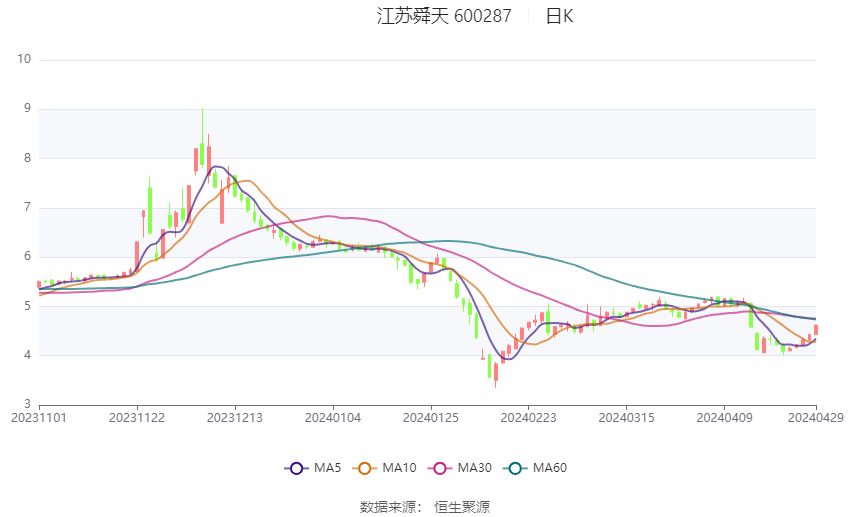Click the 20240429 x-axis date label
The height and width of the screenshot is (517, 850).
click(816, 418)
